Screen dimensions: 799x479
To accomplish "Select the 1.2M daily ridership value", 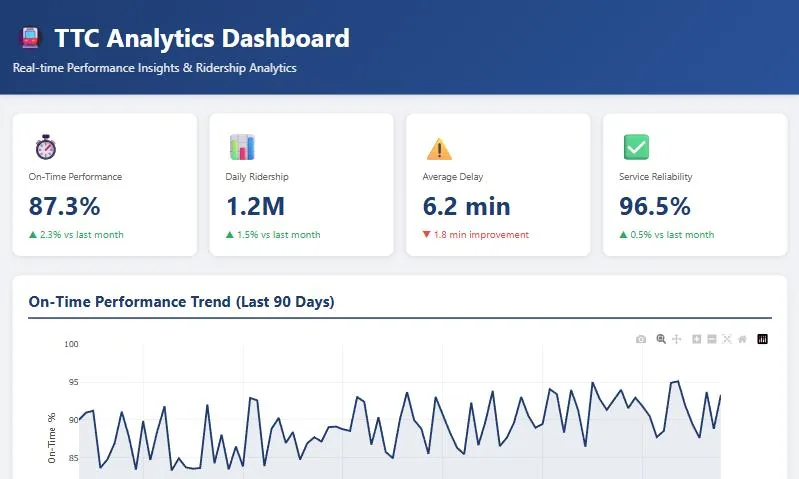I will [255, 206].
